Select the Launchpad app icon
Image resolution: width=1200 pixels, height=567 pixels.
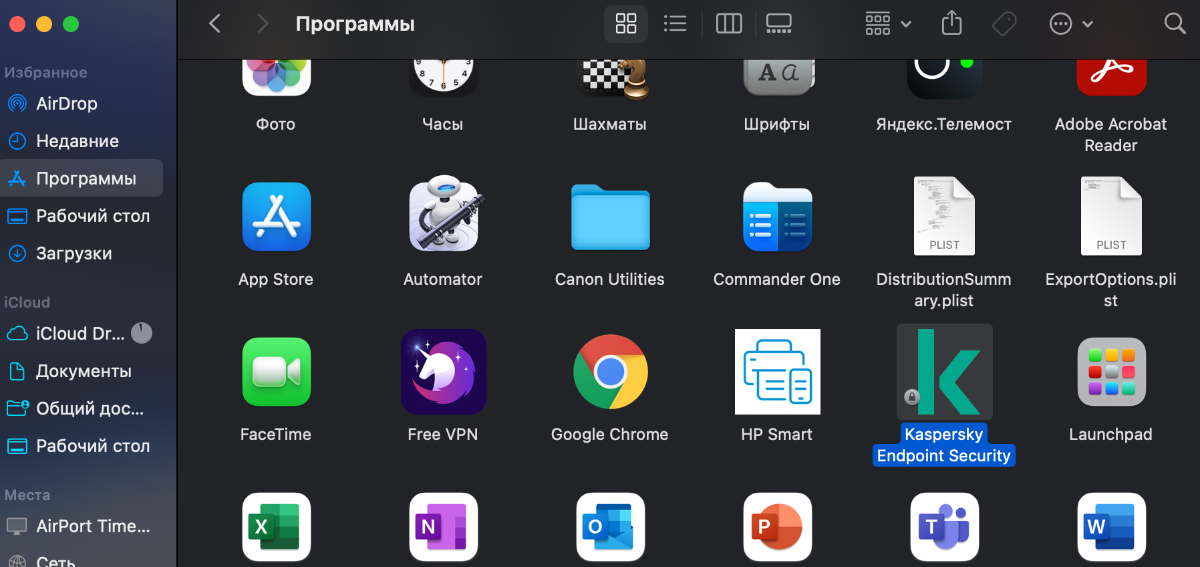[1111, 372]
